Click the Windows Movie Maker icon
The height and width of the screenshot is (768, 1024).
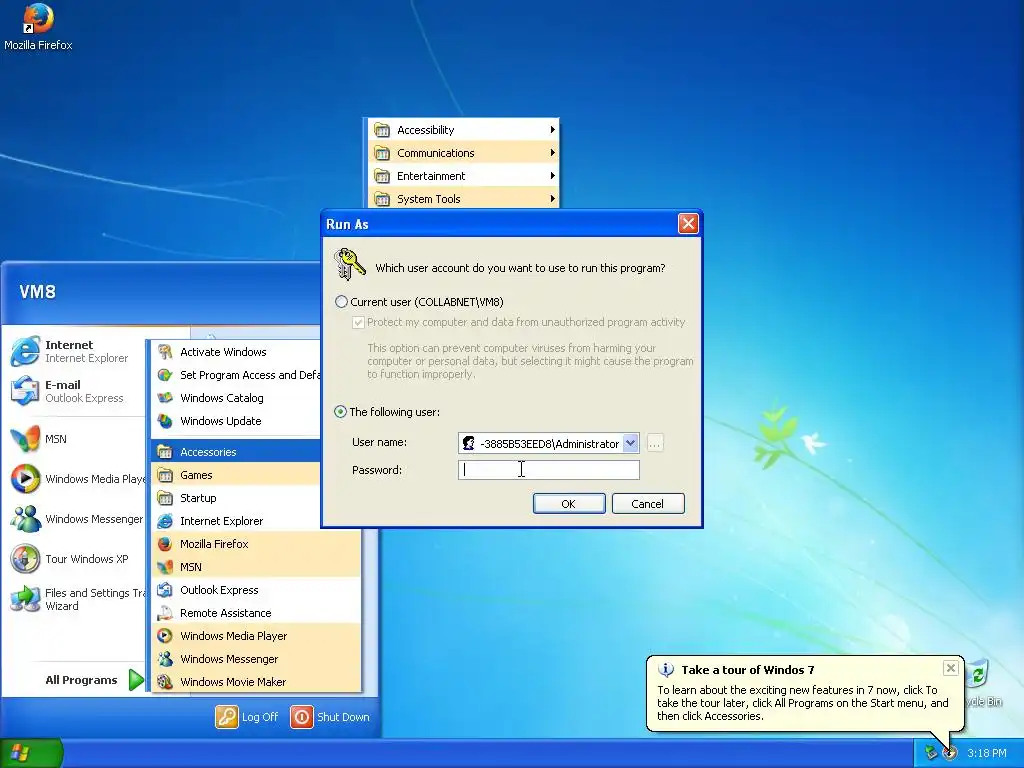tap(165, 682)
